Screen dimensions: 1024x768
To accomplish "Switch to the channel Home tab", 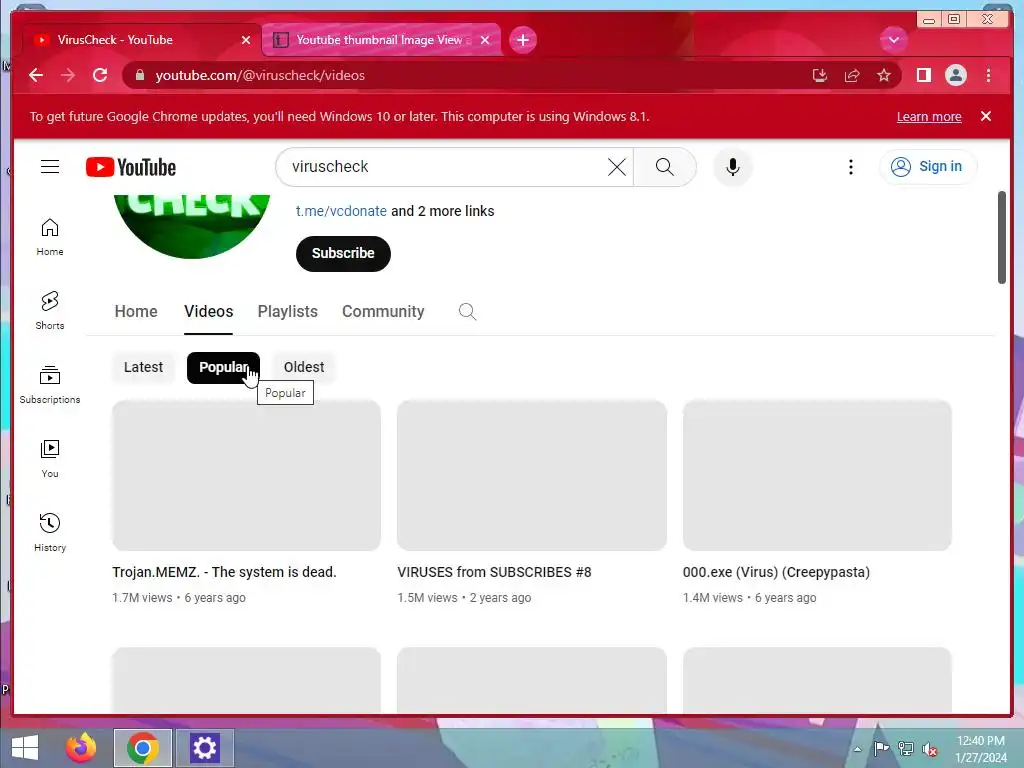I will pyautogui.click(x=136, y=312).
